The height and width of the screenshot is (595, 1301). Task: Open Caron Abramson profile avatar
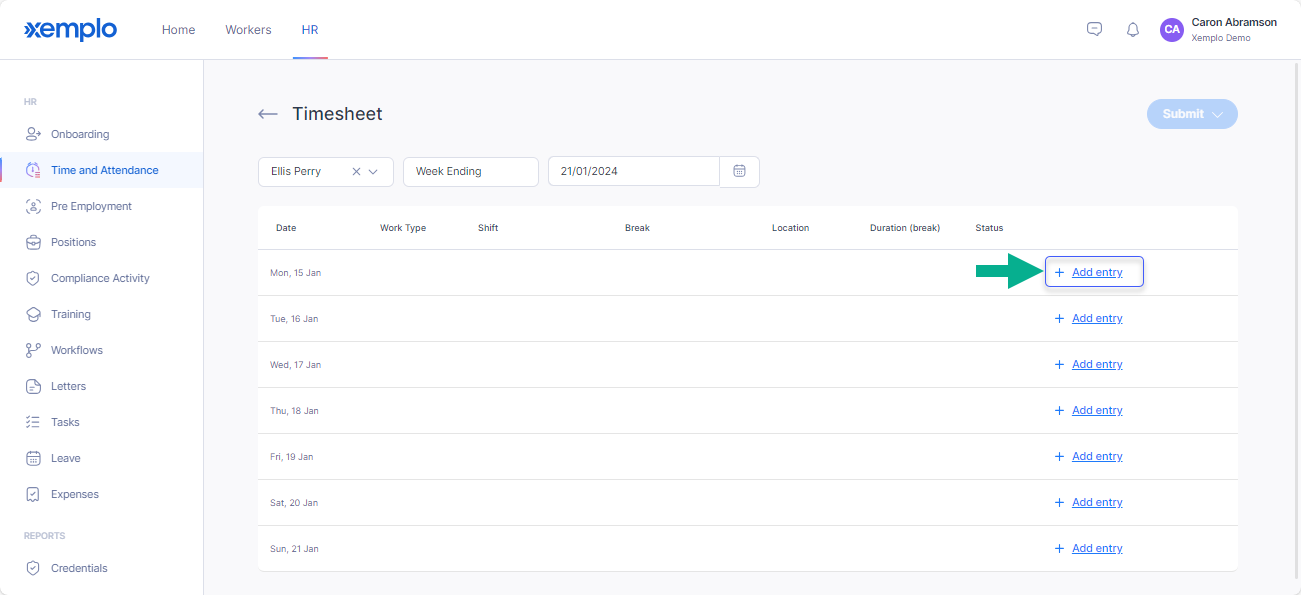point(1172,30)
